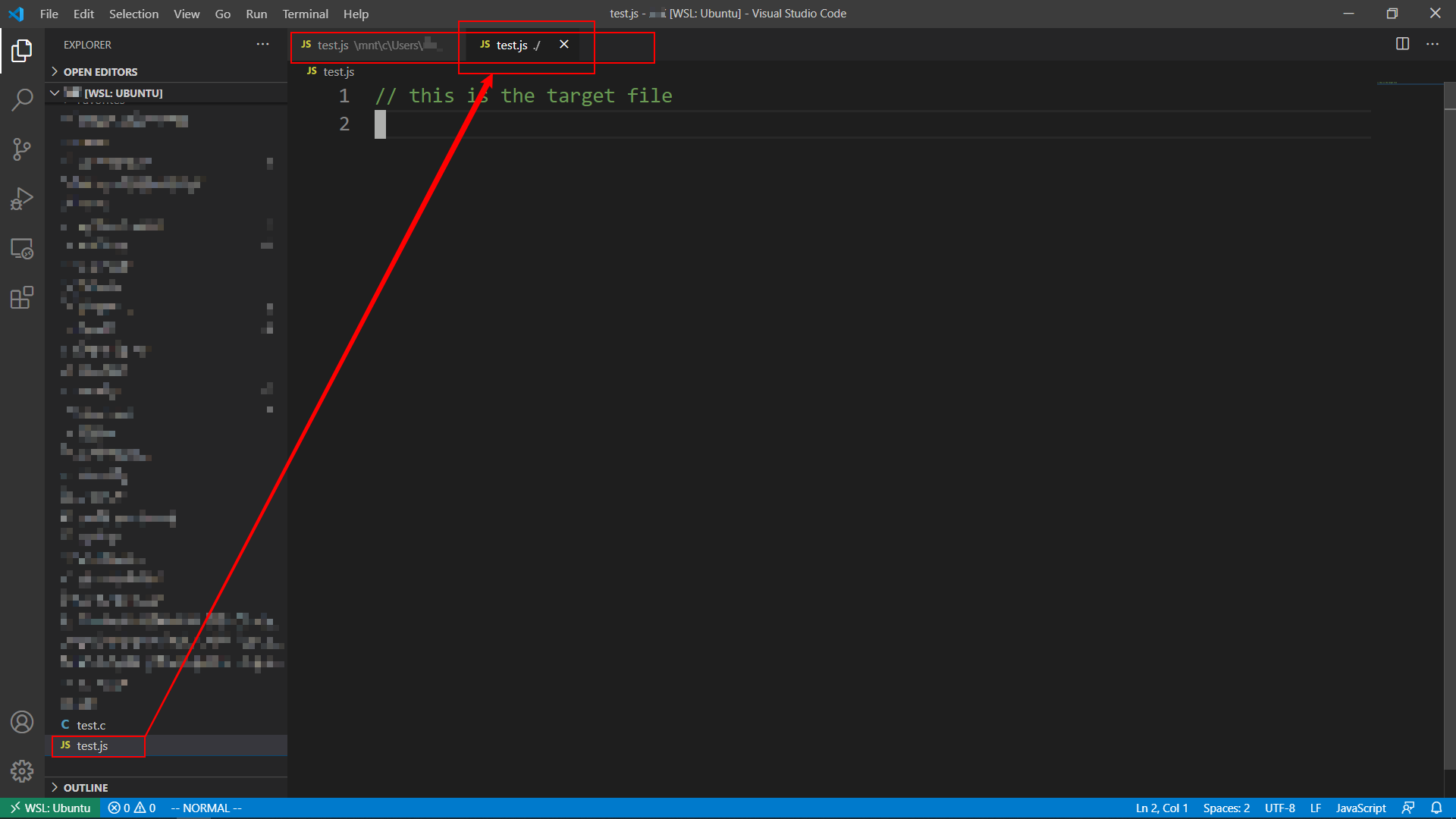Open the Search view icon
Image resolution: width=1456 pixels, height=819 pixels.
(x=22, y=99)
